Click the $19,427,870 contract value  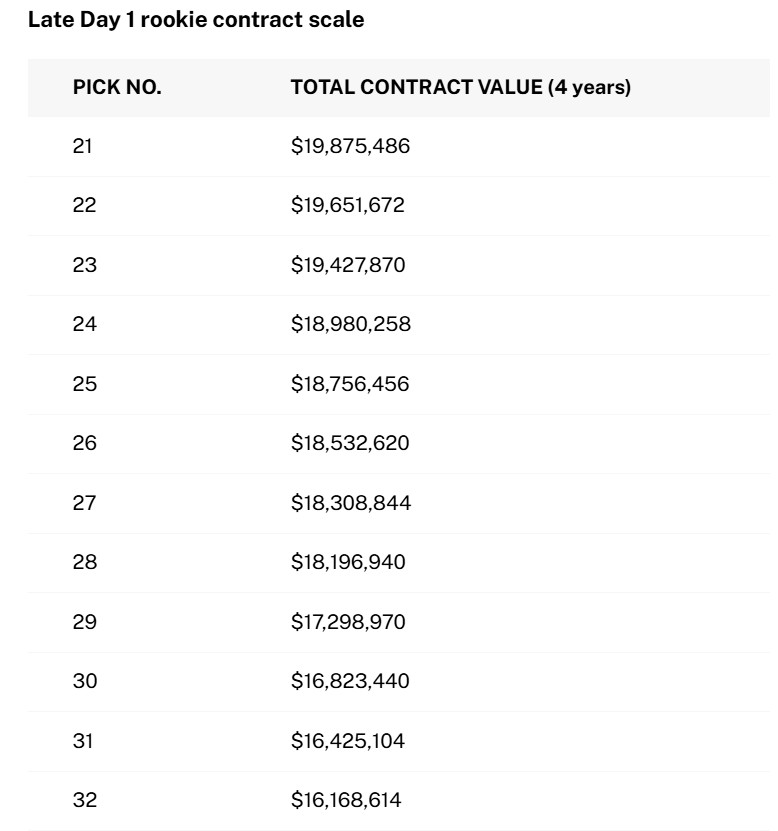click(x=348, y=265)
